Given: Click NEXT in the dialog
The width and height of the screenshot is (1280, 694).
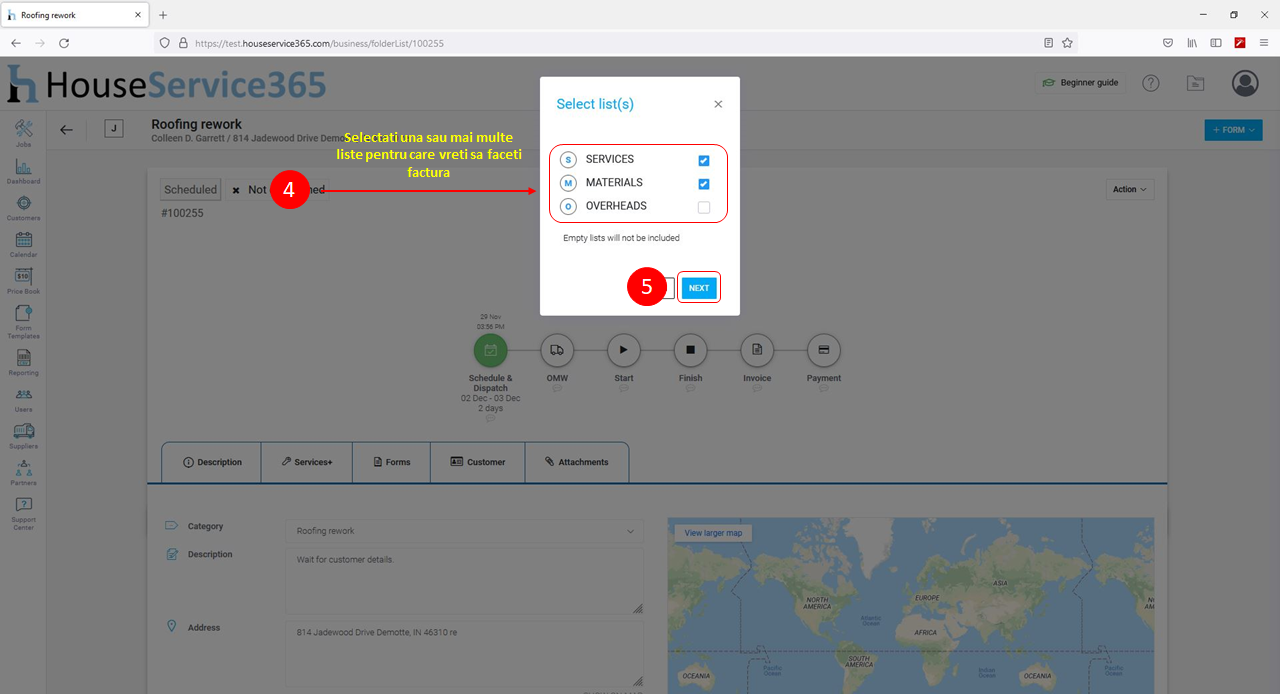Looking at the screenshot, I should click(699, 288).
